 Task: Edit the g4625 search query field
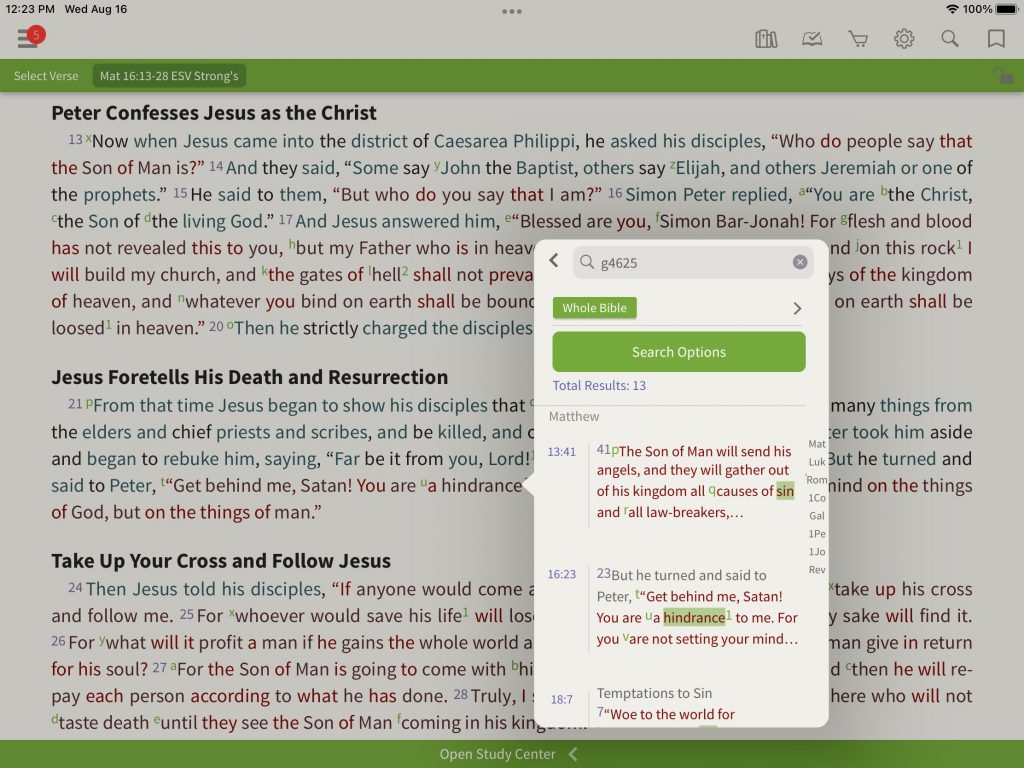coord(693,263)
